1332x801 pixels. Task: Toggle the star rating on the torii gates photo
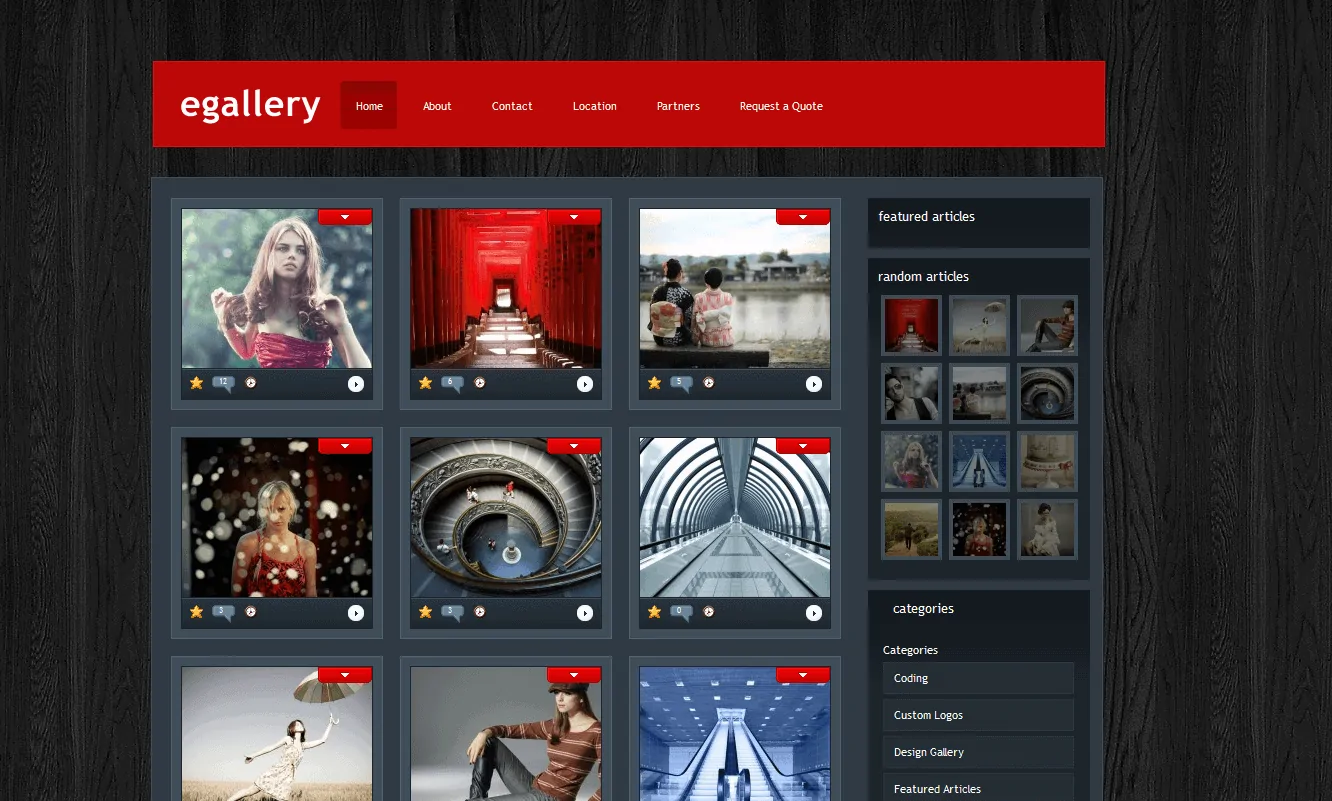[x=424, y=383]
